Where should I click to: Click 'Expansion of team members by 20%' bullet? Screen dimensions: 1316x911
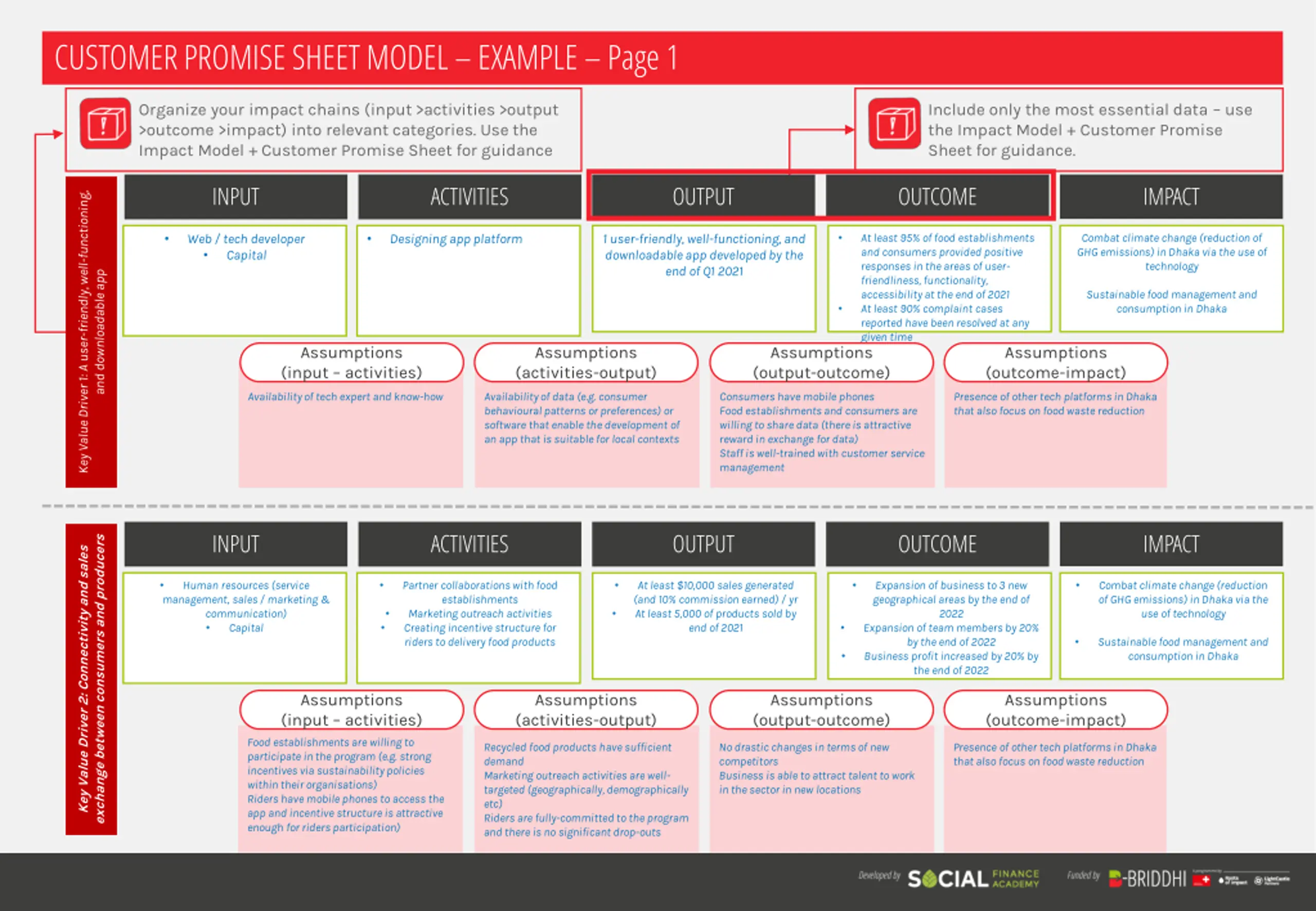click(951, 635)
